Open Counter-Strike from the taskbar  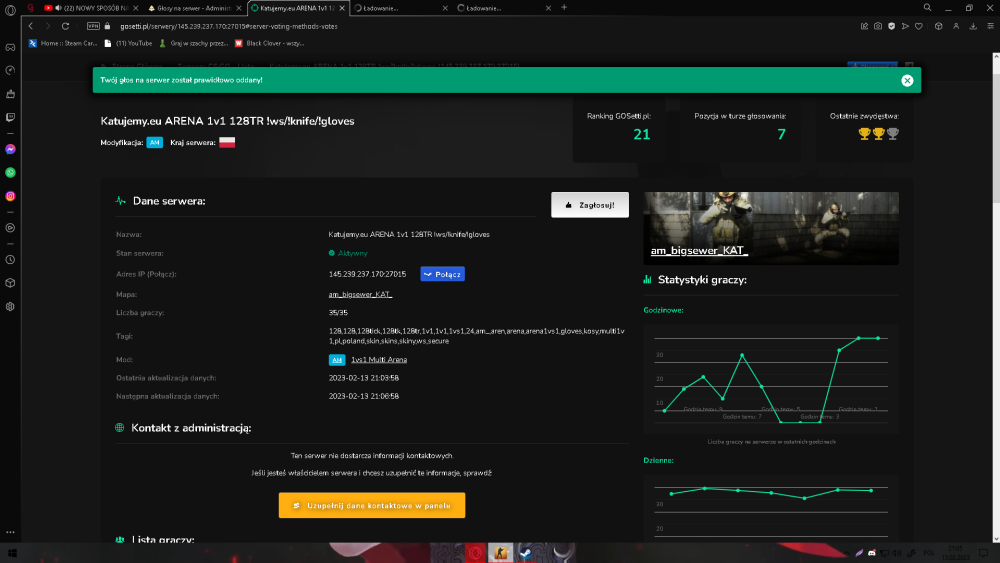pyautogui.click(x=501, y=553)
